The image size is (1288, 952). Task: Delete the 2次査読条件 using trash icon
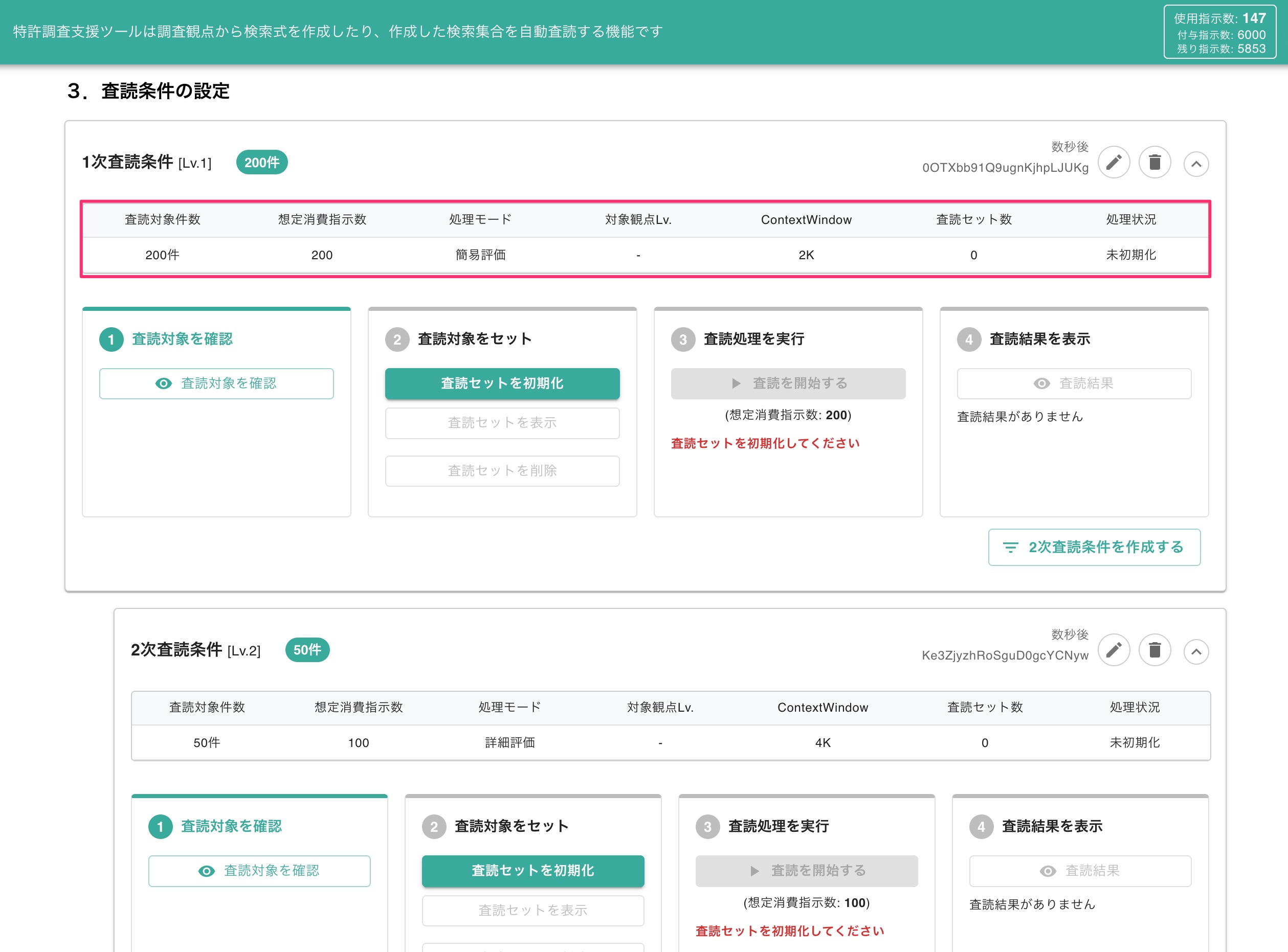pyautogui.click(x=1154, y=651)
